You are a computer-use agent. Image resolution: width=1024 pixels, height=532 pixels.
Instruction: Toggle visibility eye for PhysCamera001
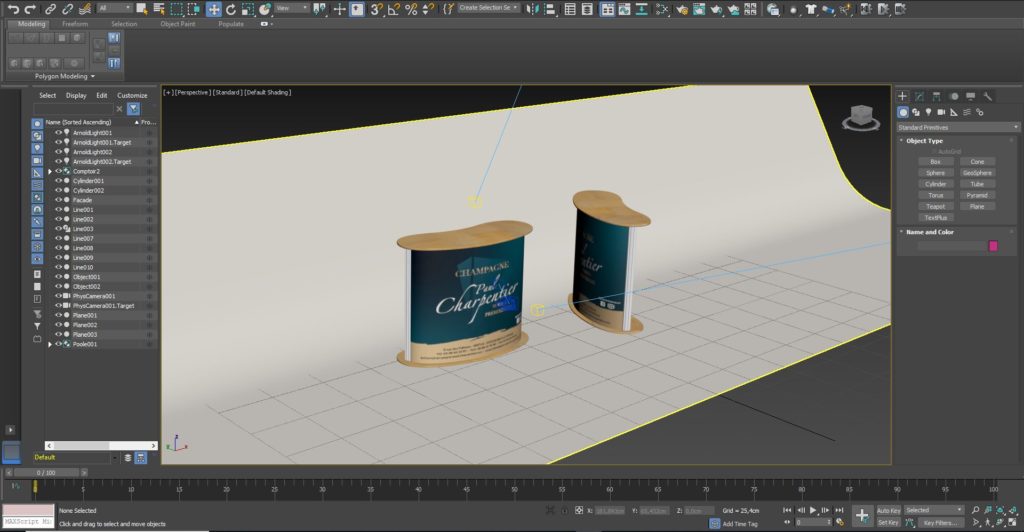[58, 296]
